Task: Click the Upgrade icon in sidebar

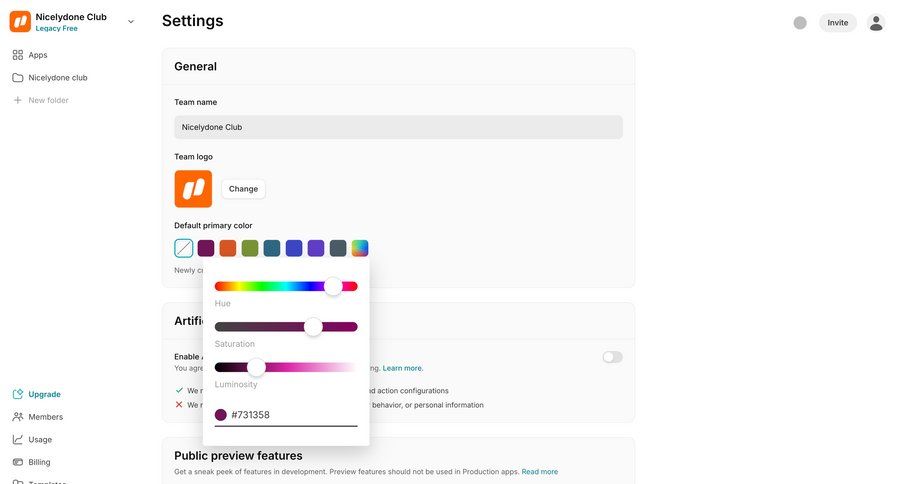Action: [18, 394]
